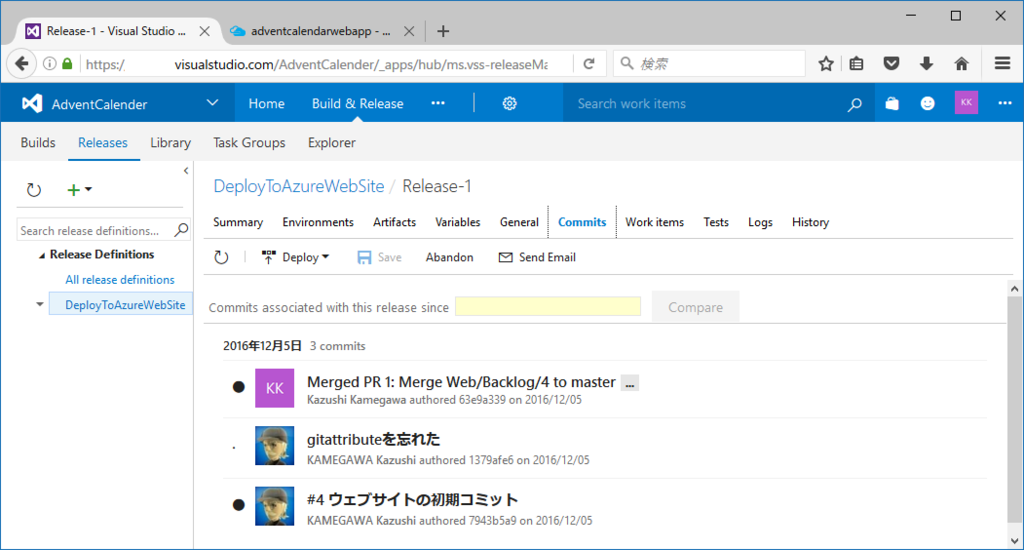Open the gitattributeを忘れた commit

click(374, 439)
